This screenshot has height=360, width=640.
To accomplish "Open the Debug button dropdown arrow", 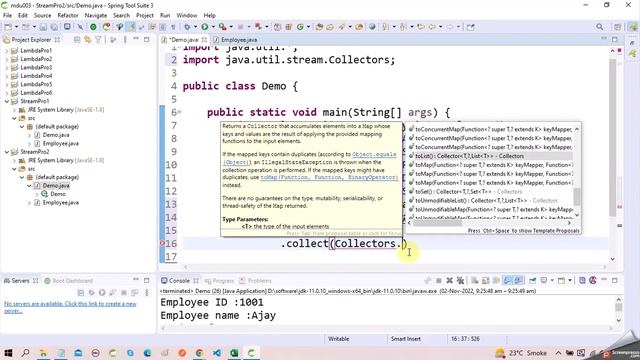I will [195, 27].
